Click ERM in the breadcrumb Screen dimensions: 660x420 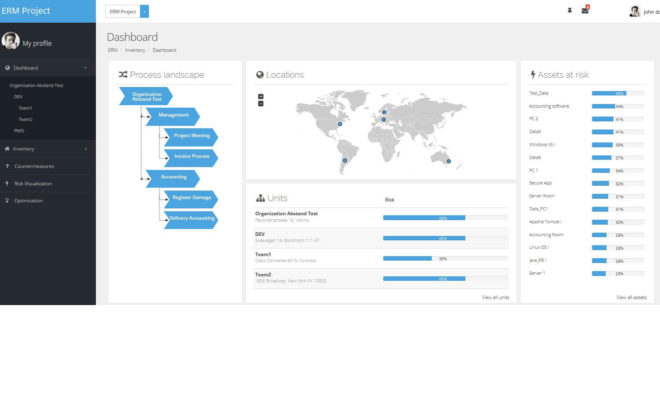(112, 50)
